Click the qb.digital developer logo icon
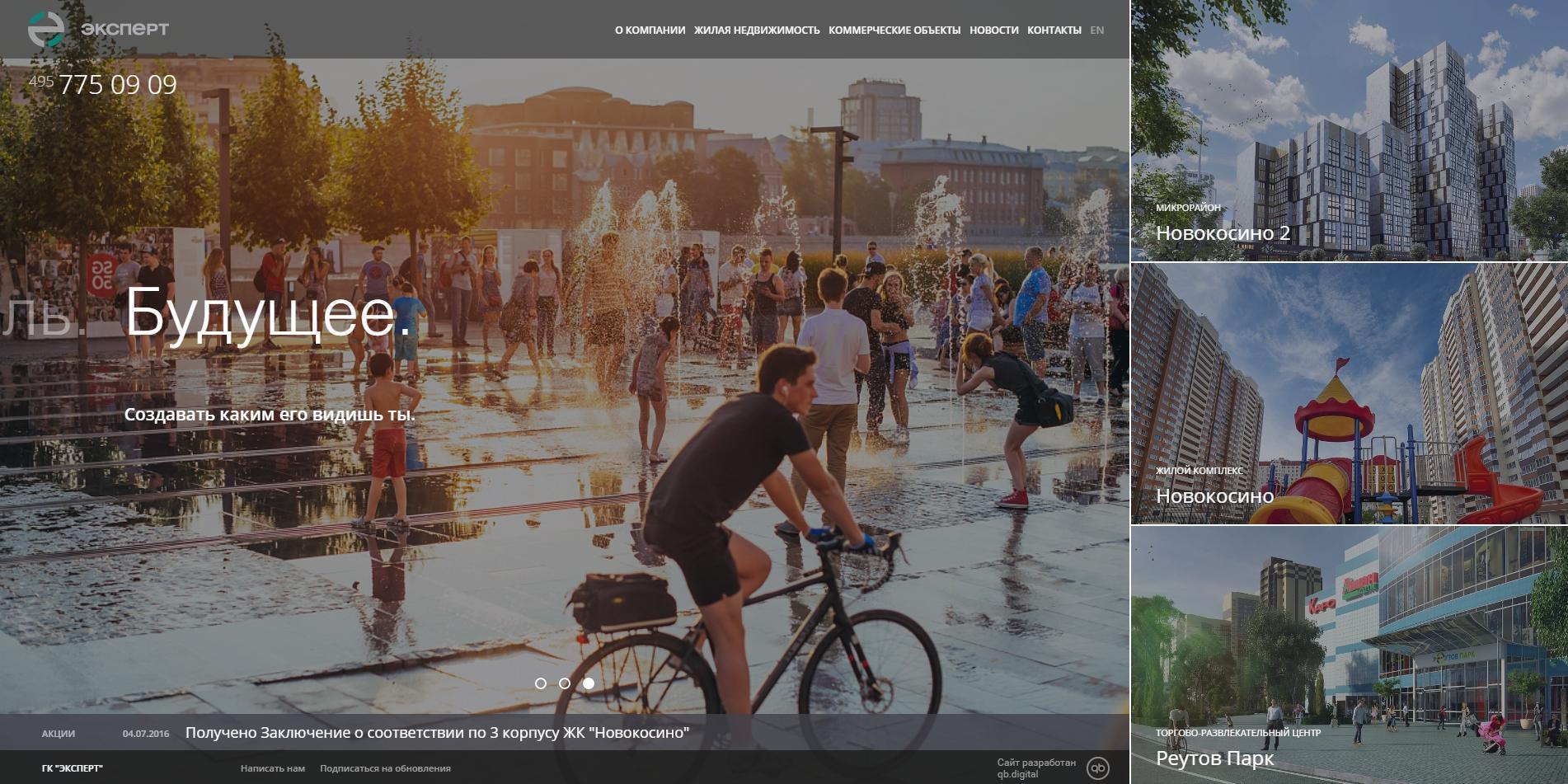1568x784 pixels. click(x=1097, y=768)
